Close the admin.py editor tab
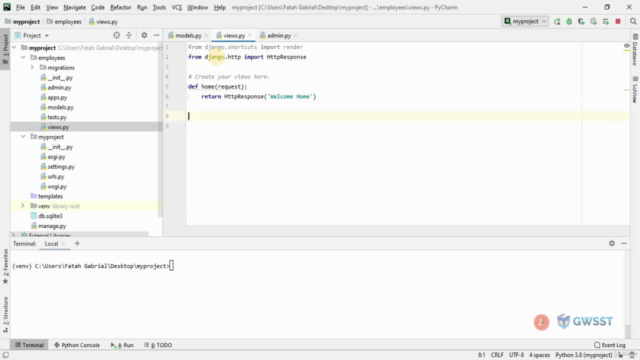Viewport: 640px width, 360px height. click(x=296, y=36)
